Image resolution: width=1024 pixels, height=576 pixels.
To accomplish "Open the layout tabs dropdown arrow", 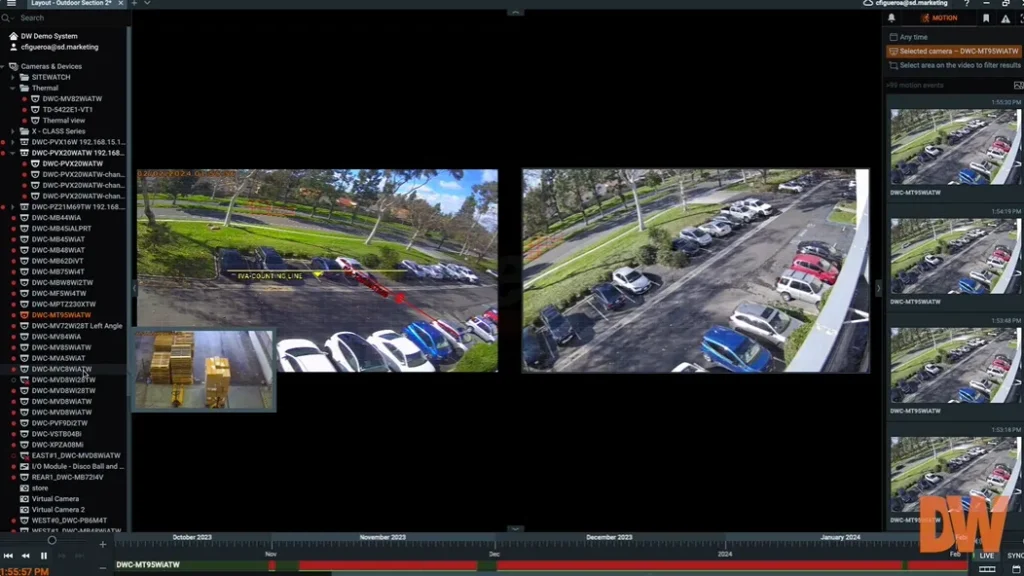I will click(x=148, y=3).
